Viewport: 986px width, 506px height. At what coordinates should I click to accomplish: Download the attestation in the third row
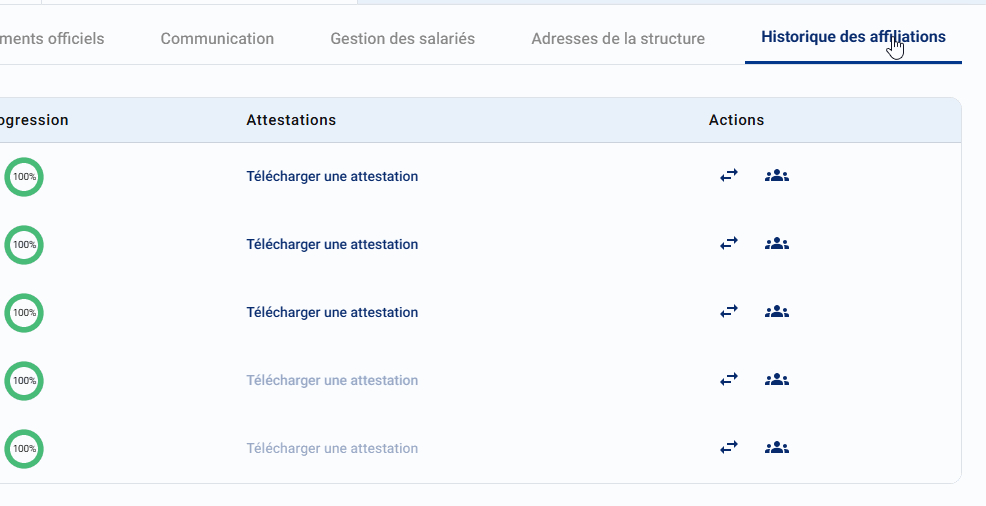(x=332, y=312)
